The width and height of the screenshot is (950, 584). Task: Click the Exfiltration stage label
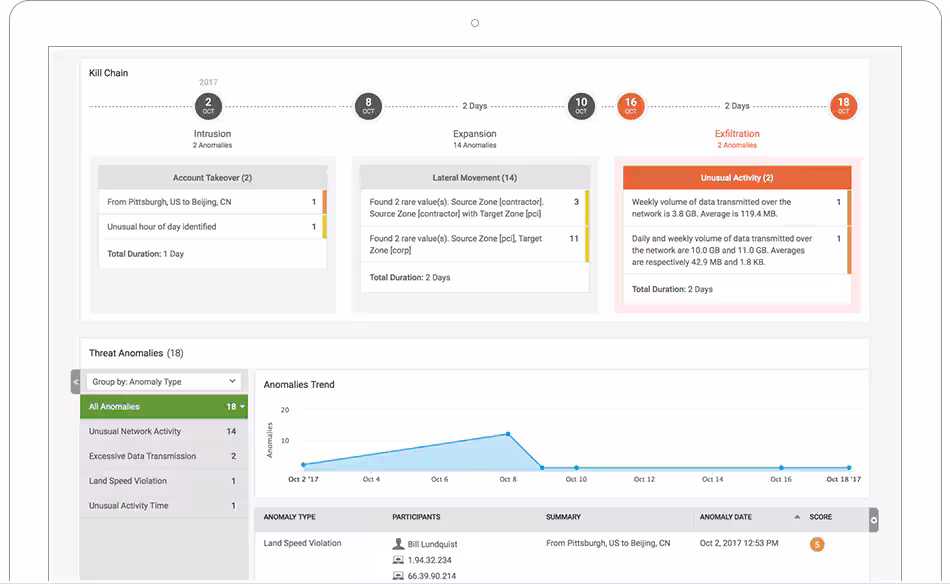(736, 134)
